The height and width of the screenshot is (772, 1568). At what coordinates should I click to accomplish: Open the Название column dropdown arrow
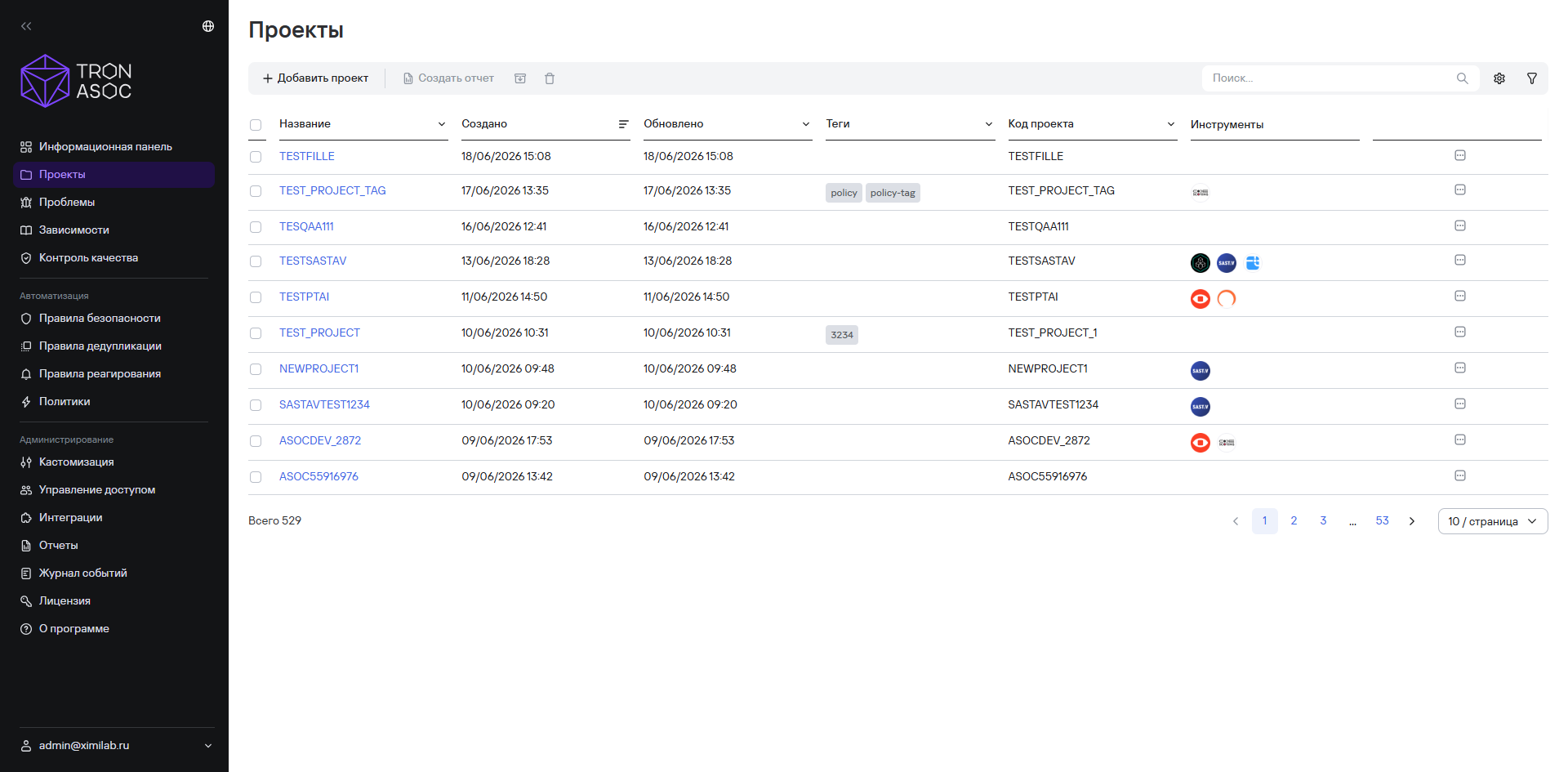442,124
